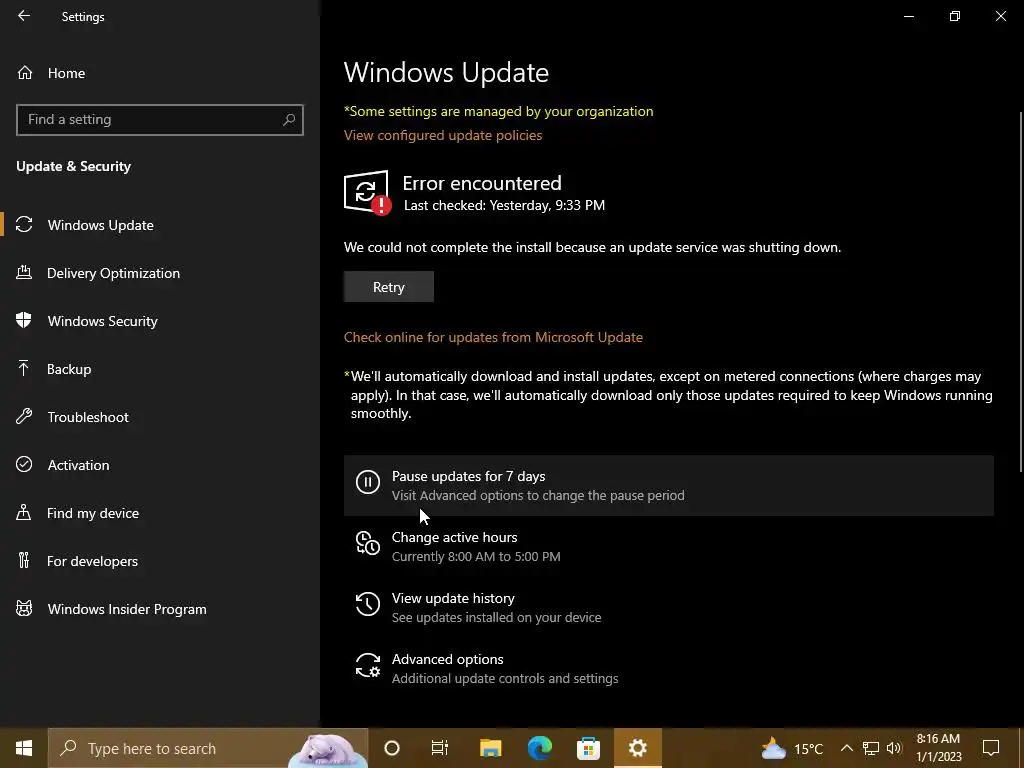Viewport: 1024px width, 768px height.
Task: Click the Retry button
Action: [x=389, y=287]
